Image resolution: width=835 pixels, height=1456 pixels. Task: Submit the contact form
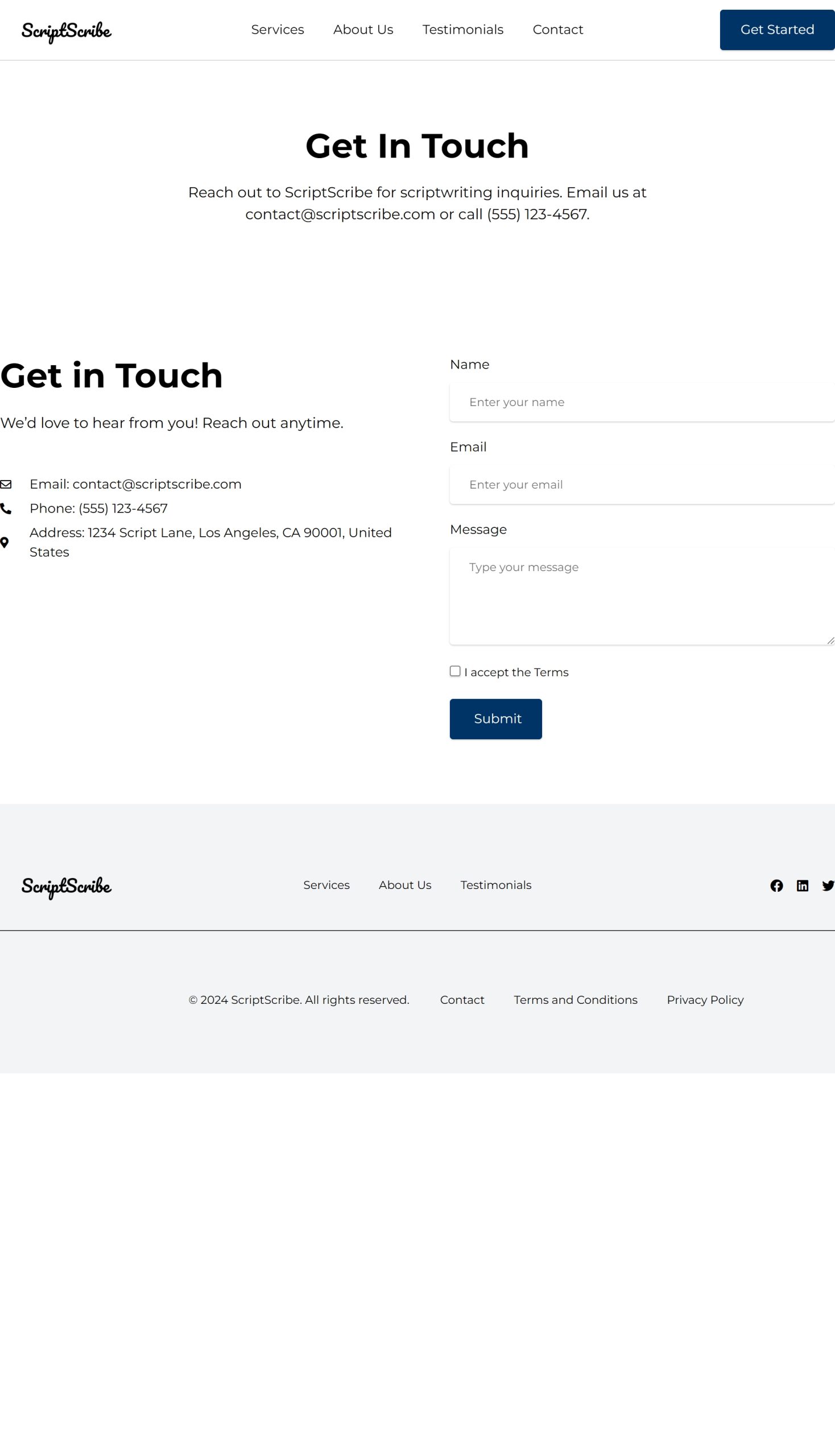click(495, 719)
